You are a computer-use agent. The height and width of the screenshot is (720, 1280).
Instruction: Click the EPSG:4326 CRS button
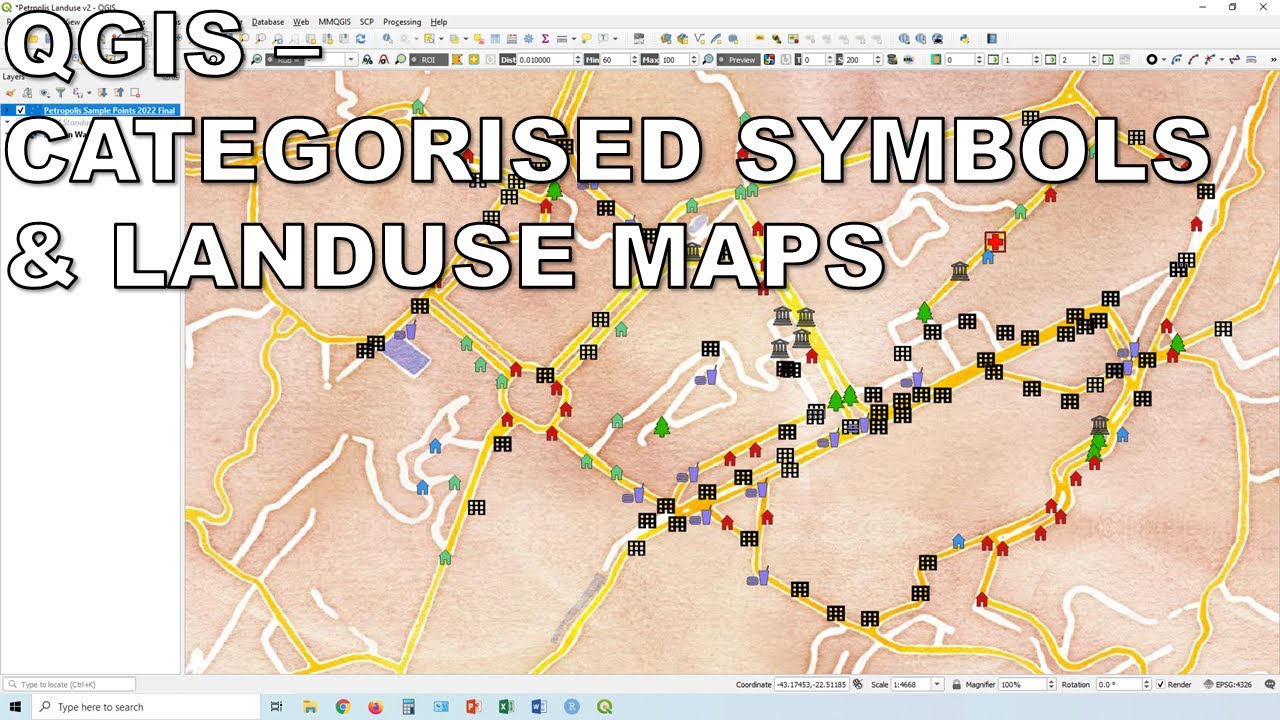pos(1229,684)
